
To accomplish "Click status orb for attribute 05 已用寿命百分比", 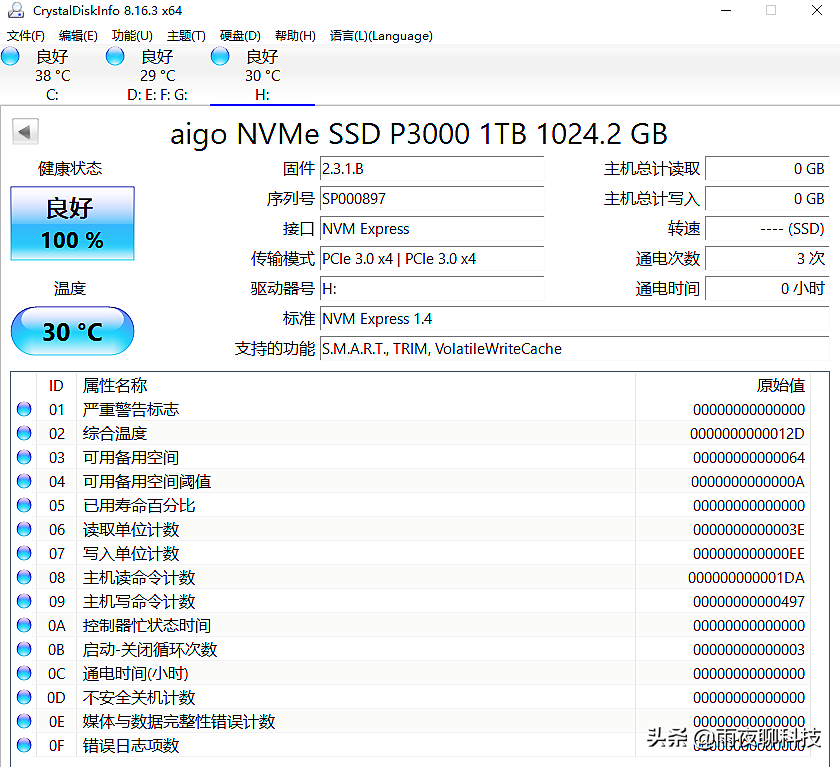I will (x=24, y=505).
